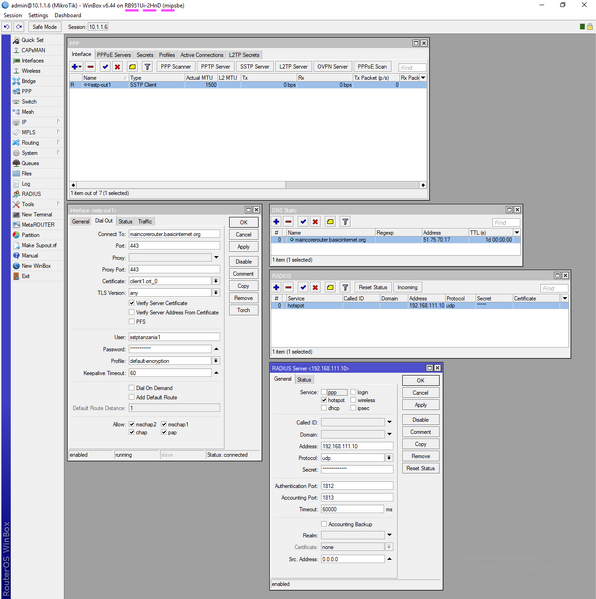596x599 pixels.
Task: Enable Accounting Backup checkbox
Action: (324, 524)
